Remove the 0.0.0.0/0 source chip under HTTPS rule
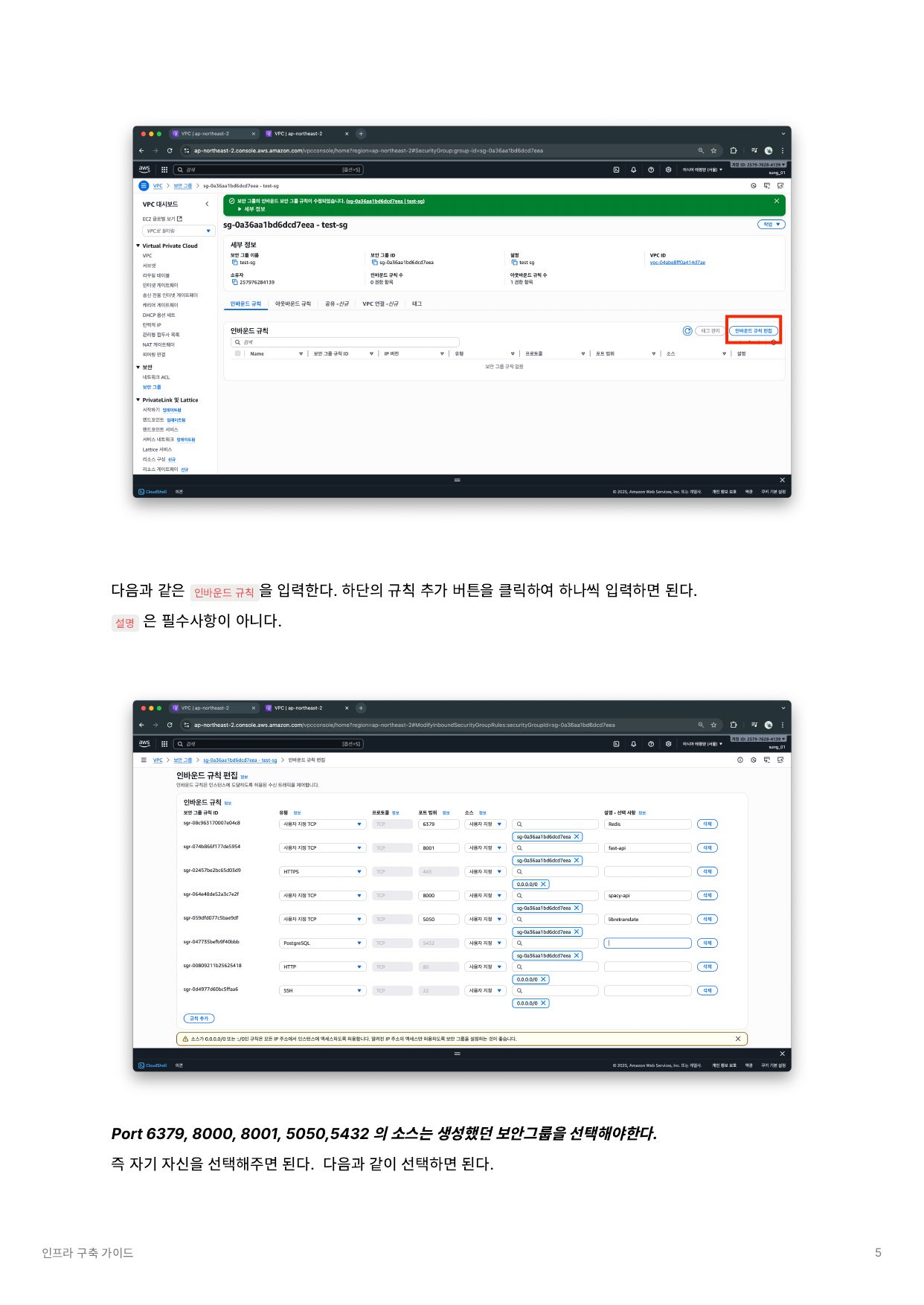 [x=544, y=885]
